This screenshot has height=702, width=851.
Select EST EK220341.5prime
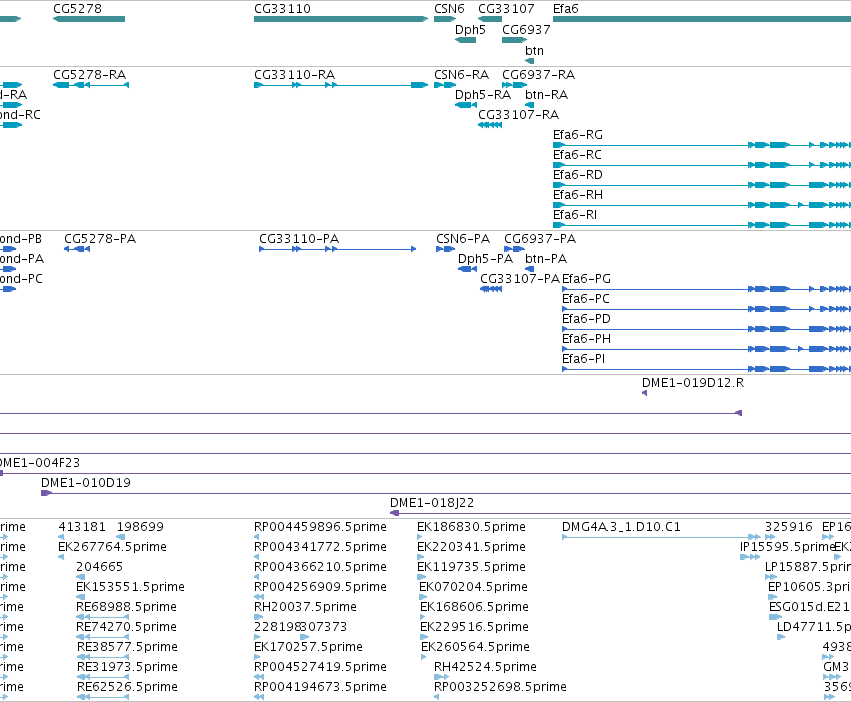[x=421, y=557]
